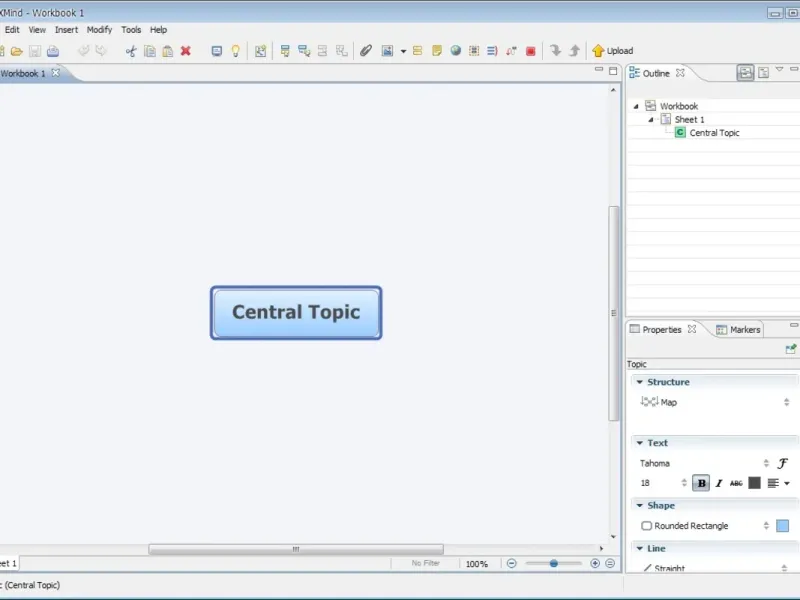Toggle strikethrough ABC formatting
The image size is (800, 600).
(736, 483)
